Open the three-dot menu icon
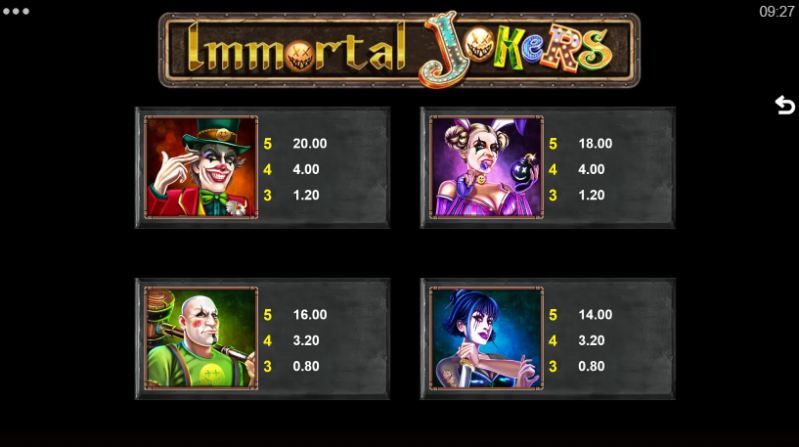The image size is (799, 447). 16,11
